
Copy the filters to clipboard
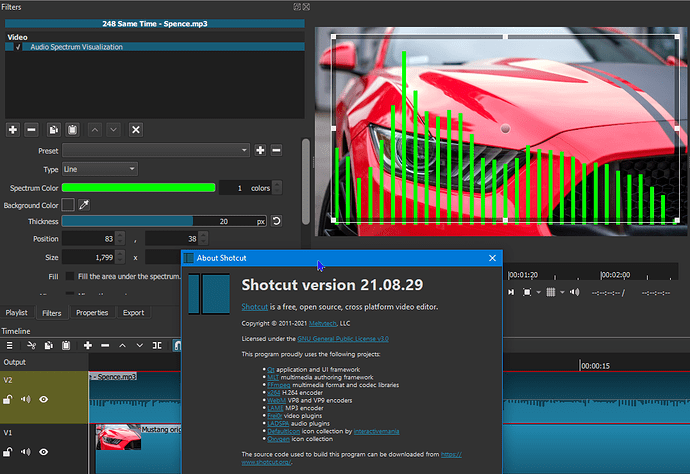[x=54, y=130]
